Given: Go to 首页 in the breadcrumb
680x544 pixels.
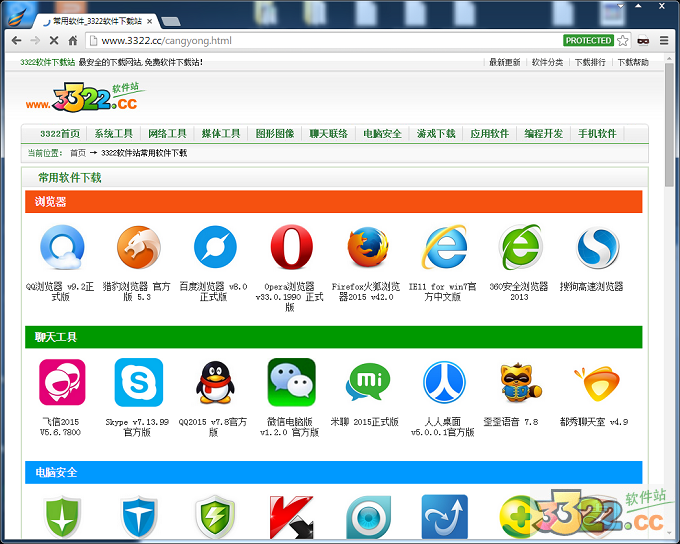Looking at the screenshot, I should [78, 153].
